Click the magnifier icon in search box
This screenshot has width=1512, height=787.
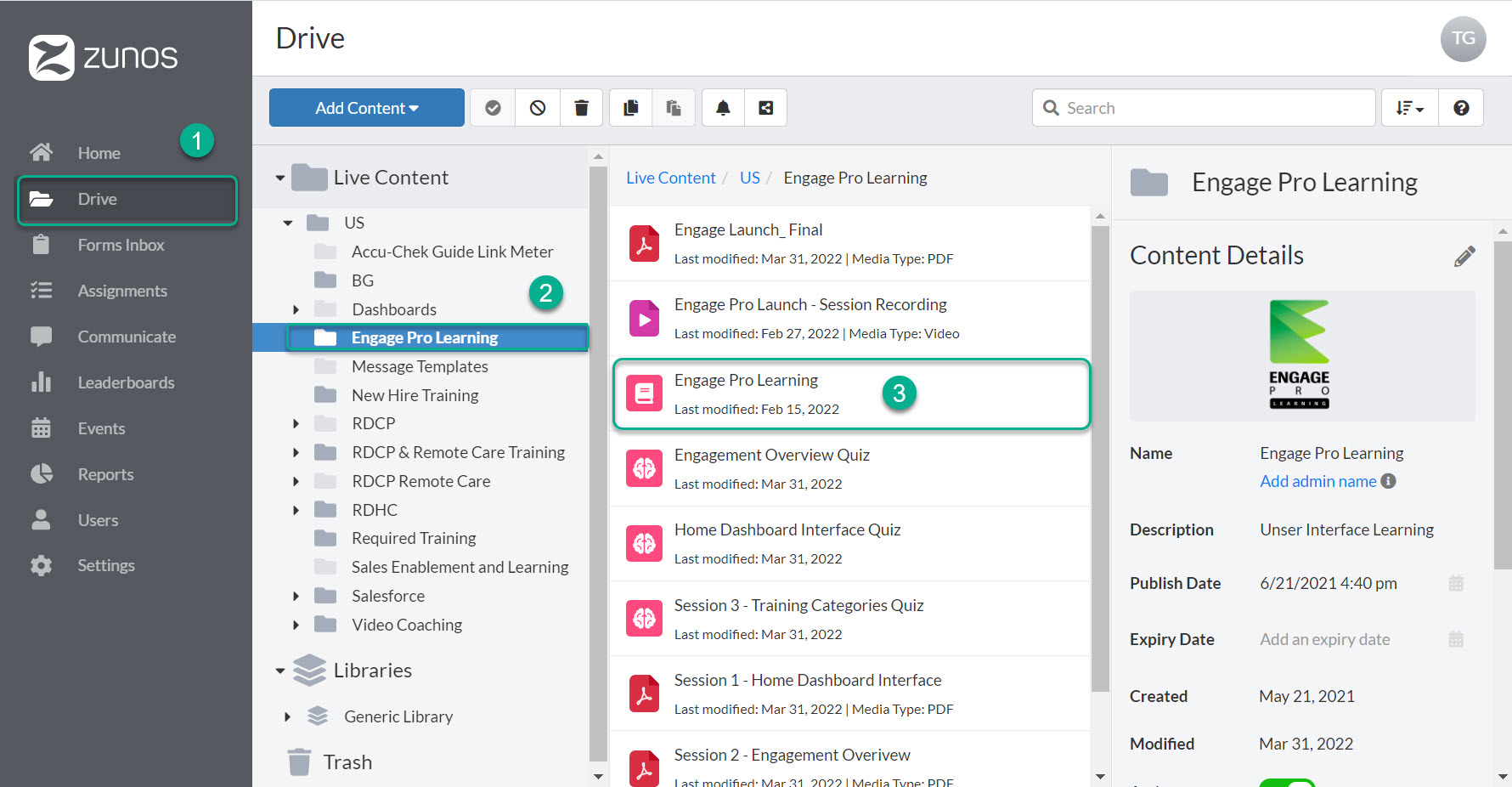coord(1051,108)
